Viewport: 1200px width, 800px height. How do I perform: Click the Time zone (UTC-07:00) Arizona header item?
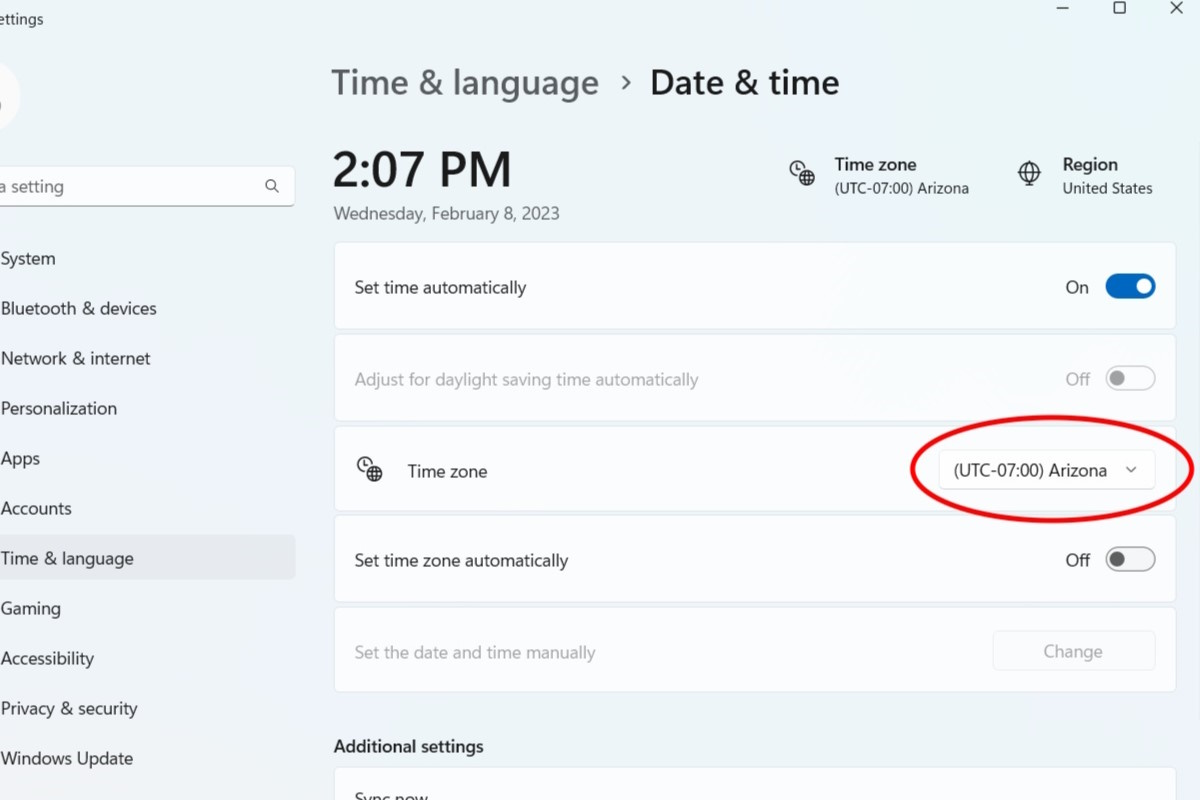pos(879,175)
